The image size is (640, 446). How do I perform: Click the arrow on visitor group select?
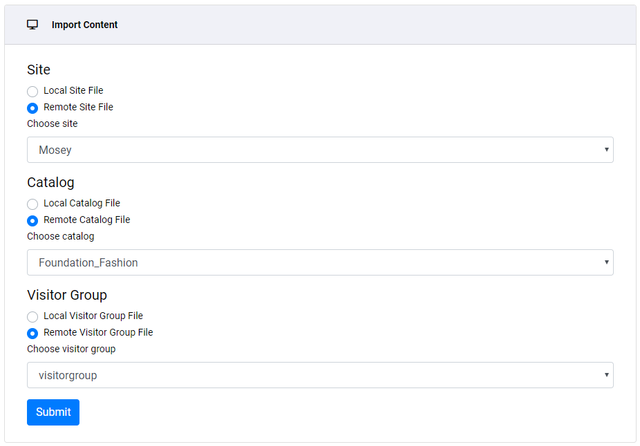click(606, 375)
